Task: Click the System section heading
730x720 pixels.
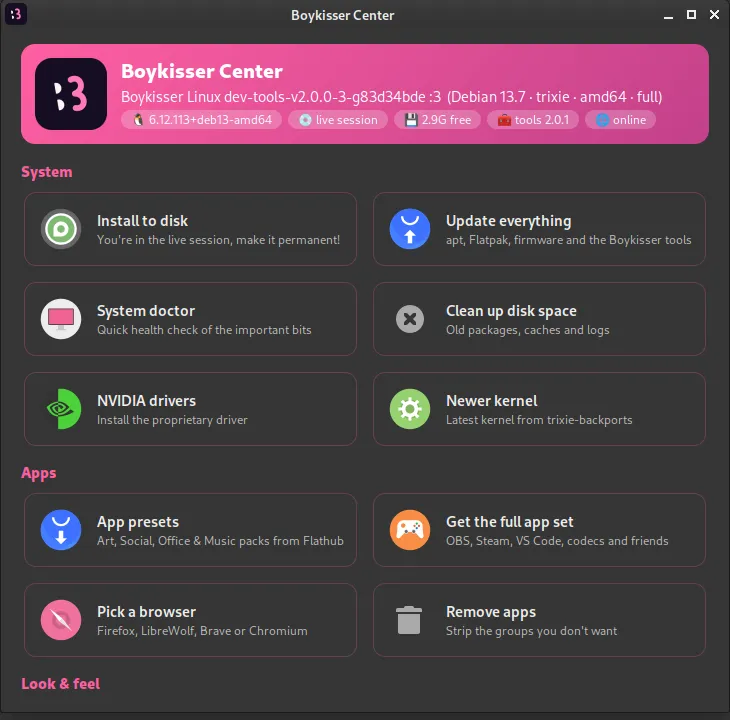Action: tap(47, 172)
